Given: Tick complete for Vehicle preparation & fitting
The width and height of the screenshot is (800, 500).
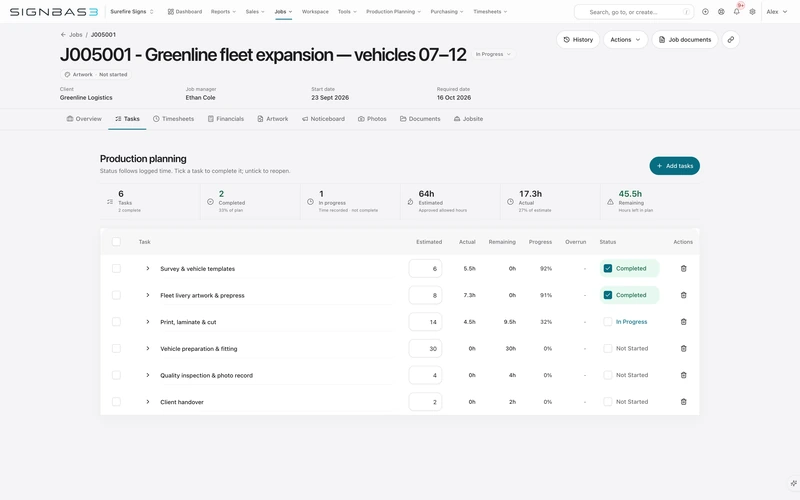Looking at the screenshot, I should pyautogui.click(x=608, y=348).
